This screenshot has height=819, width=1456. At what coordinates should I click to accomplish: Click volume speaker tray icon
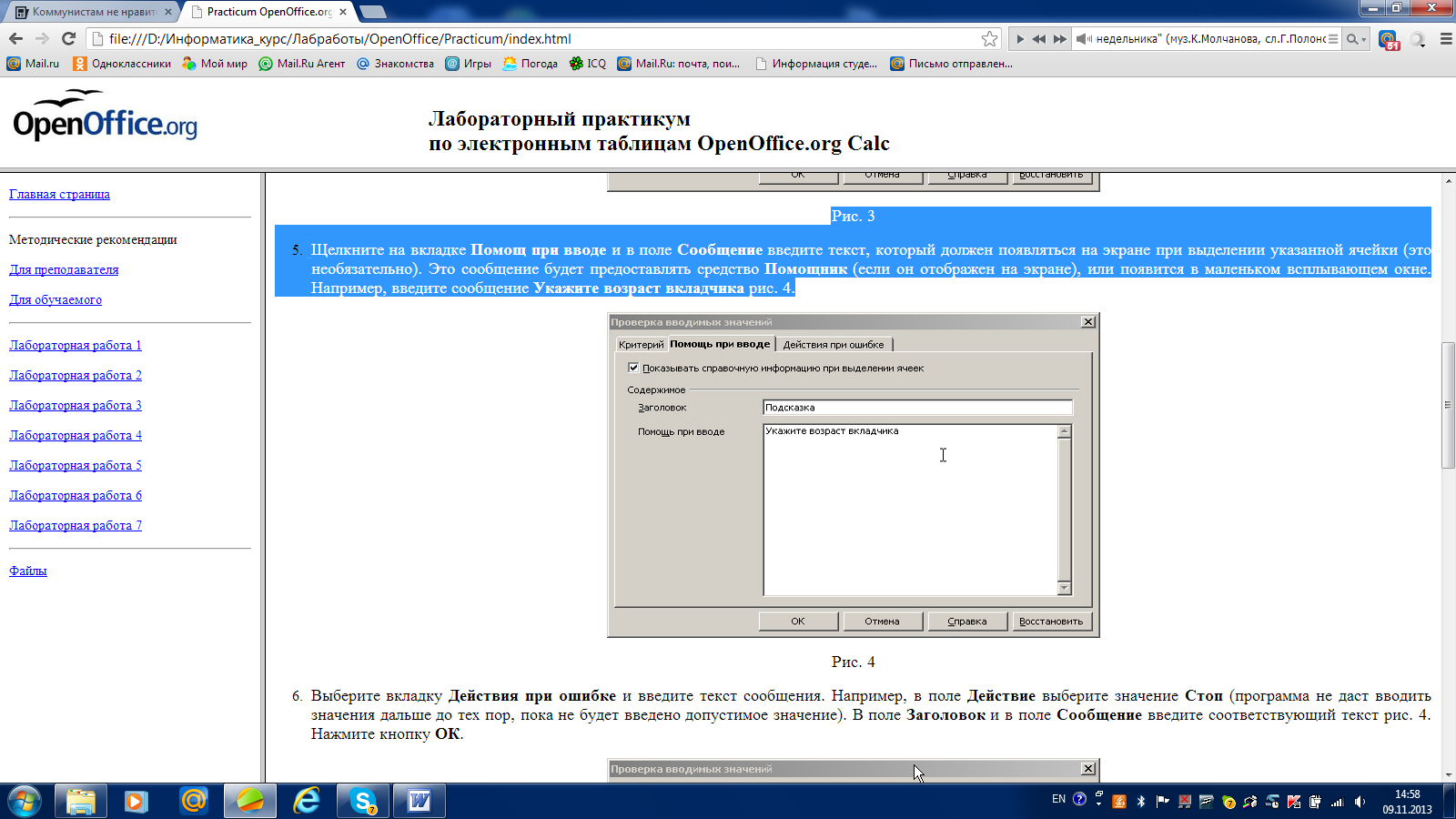1360,802
